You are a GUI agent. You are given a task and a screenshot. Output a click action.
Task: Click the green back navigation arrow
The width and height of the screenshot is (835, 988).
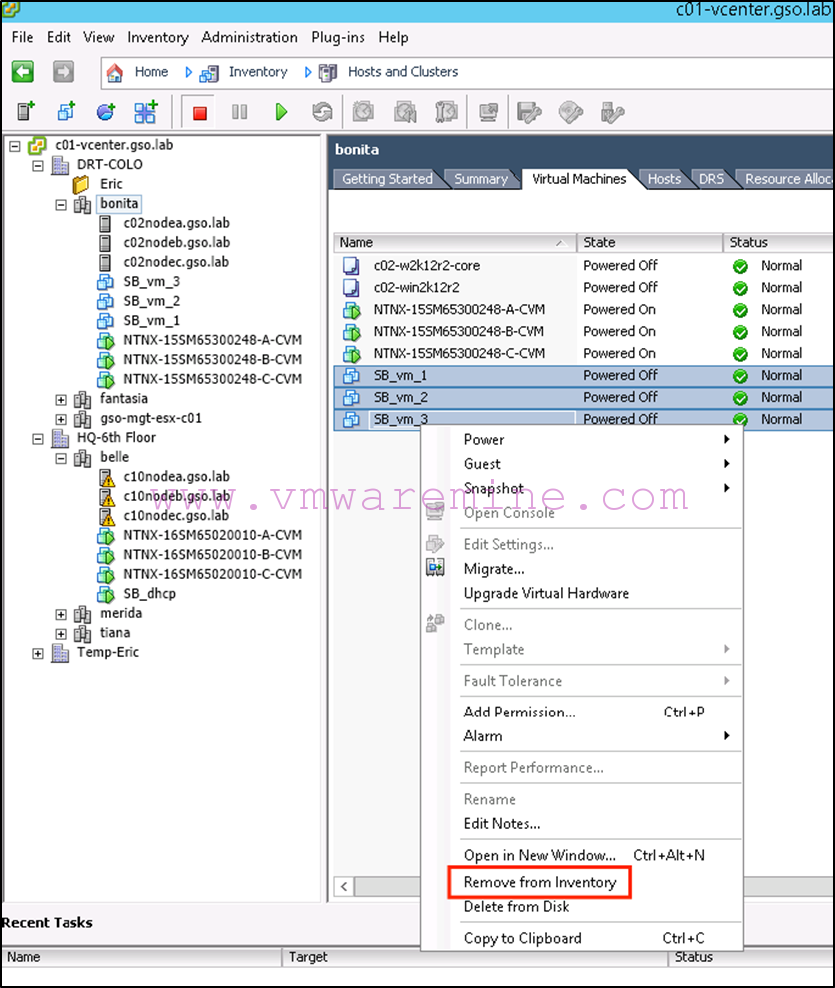pos(23,71)
